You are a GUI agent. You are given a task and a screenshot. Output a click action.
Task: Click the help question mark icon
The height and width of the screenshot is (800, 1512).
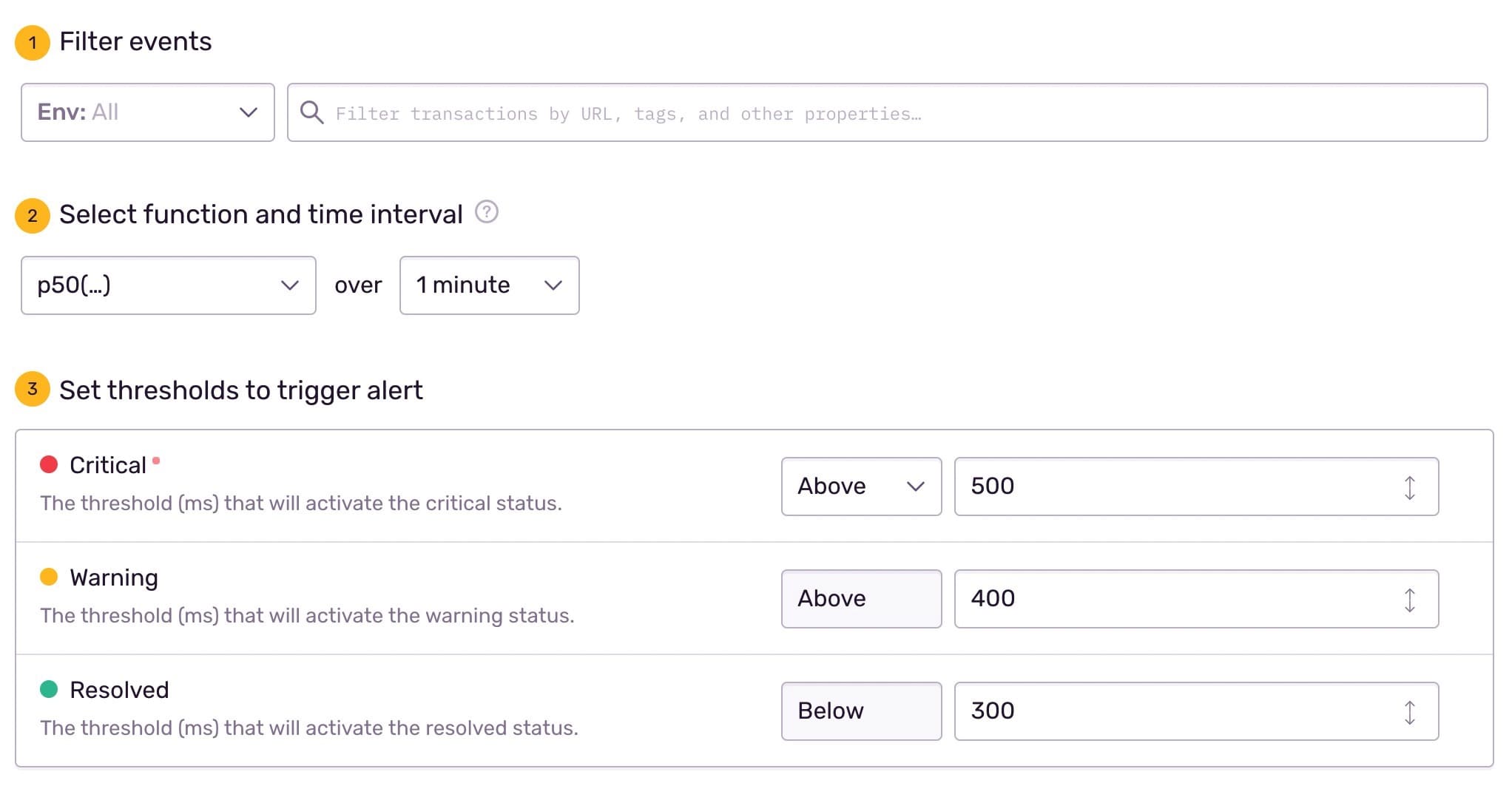pos(486,212)
